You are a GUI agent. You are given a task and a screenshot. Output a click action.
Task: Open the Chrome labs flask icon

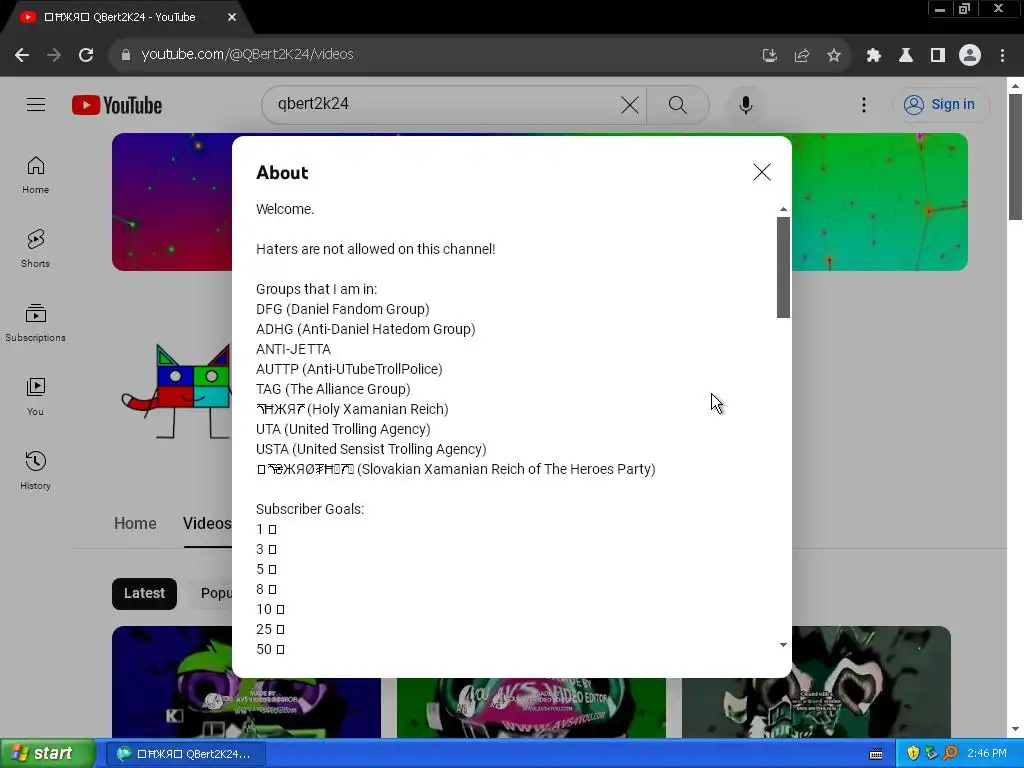906,56
